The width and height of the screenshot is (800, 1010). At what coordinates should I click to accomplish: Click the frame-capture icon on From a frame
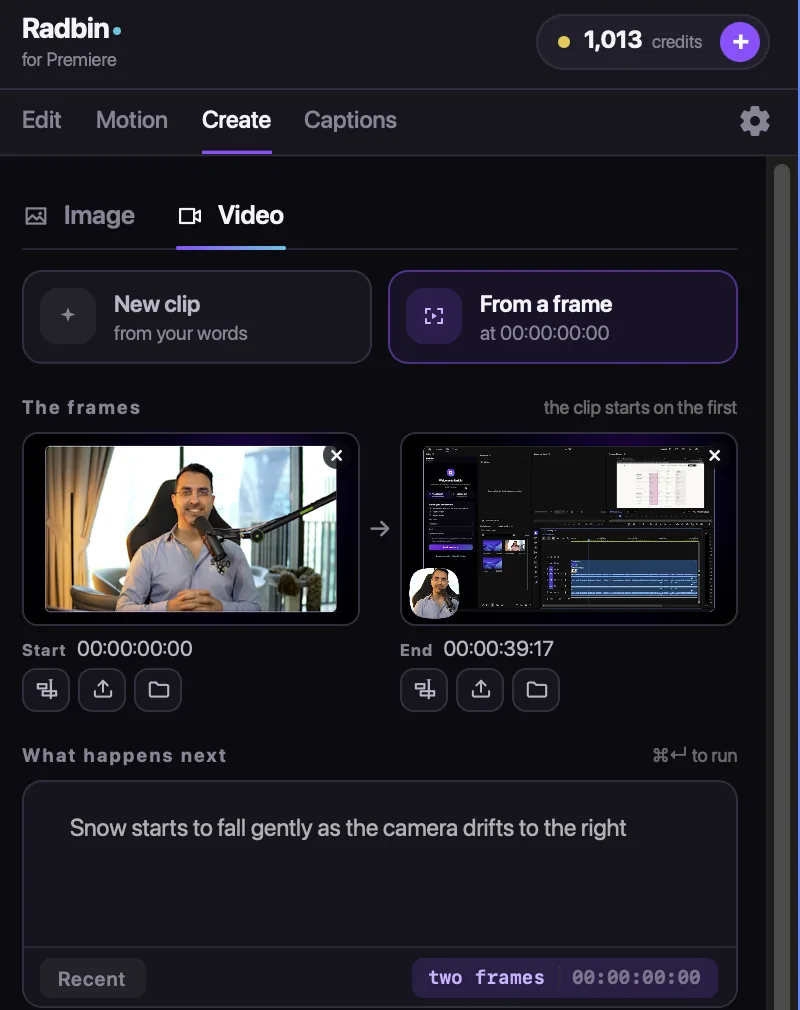434,316
